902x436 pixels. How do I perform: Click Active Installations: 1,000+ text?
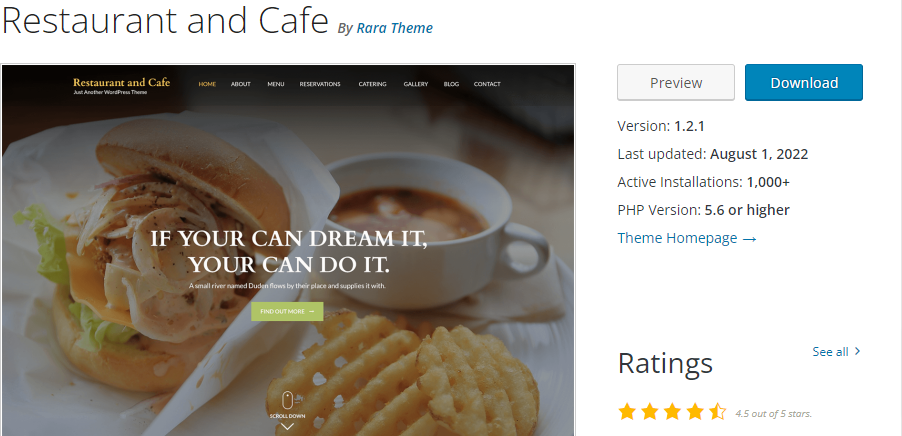(704, 182)
